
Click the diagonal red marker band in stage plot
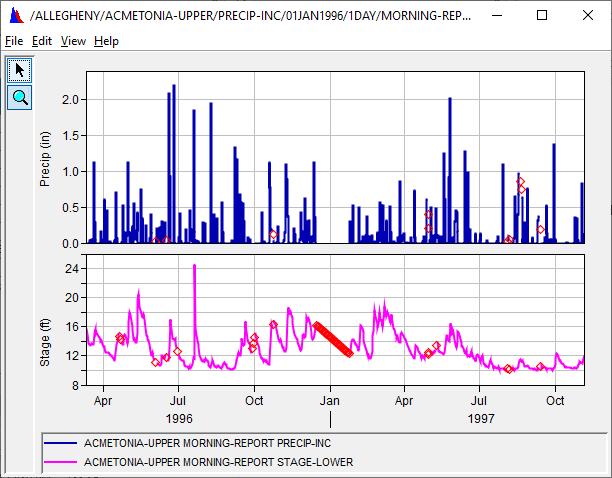pyautogui.click(x=333, y=339)
